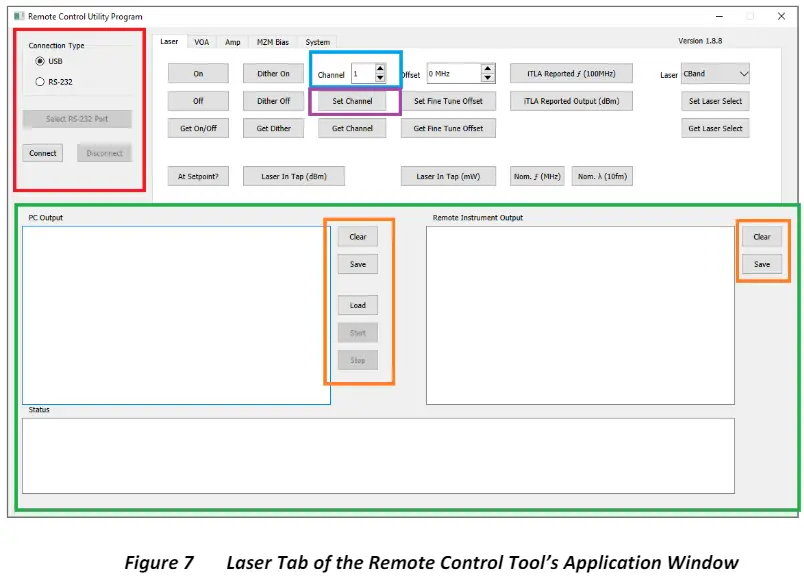The image size is (804, 582).
Task: Close the Remote Control Utility window
Action: pos(781,16)
